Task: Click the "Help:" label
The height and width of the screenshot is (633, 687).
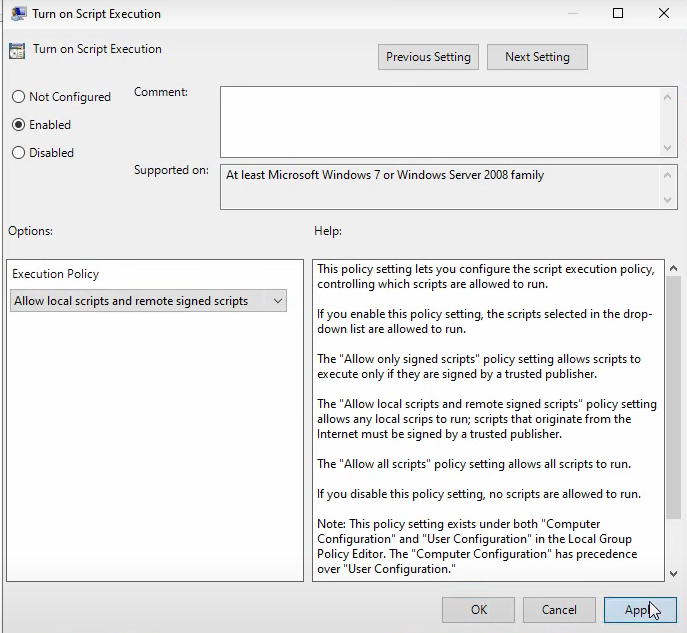Action: click(328, 231)
